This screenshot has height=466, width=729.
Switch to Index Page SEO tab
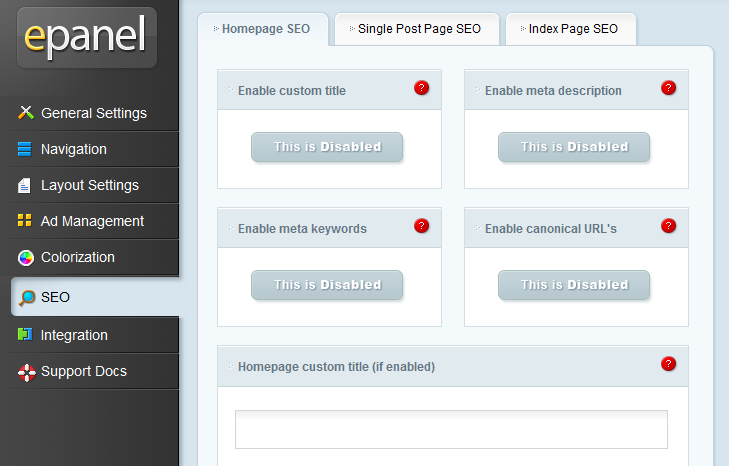[570, 29]
